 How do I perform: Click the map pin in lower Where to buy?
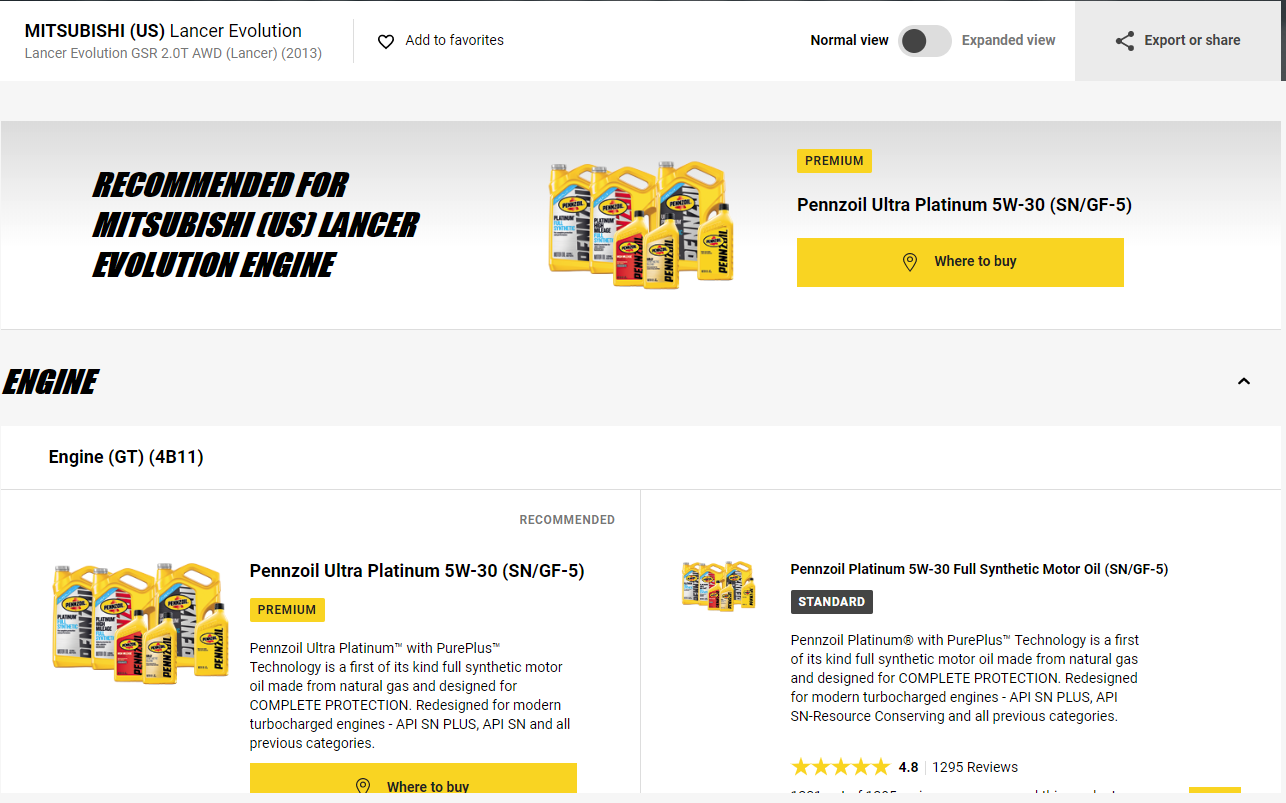[363, 787]
